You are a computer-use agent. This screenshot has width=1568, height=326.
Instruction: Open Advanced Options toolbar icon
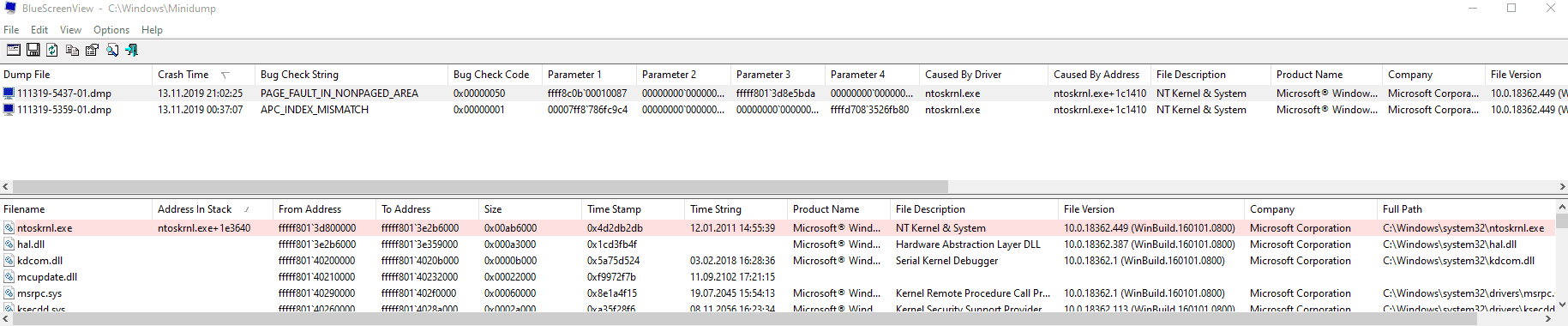pyautogui.click(x=13, y=50)
